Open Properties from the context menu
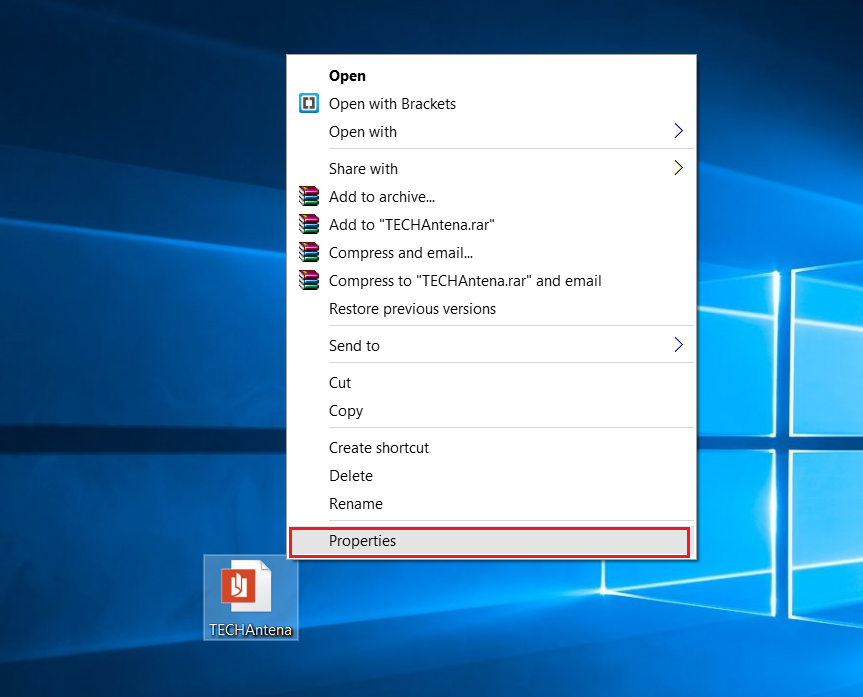Image resolution: width=863 pixels, height=697 pixels. (489, 542)
